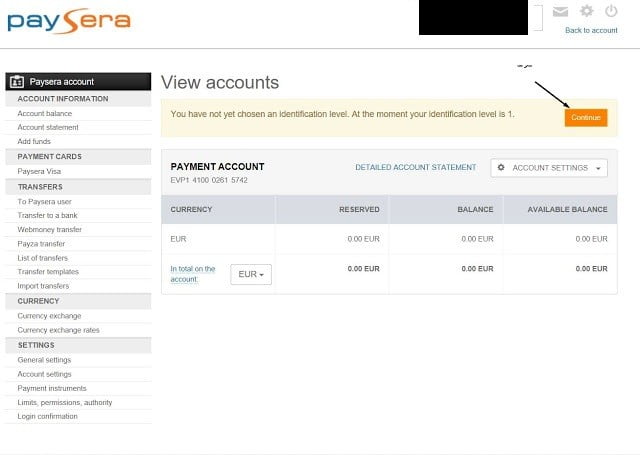This screenshot has height=455, width=640.
Task: Select Add funds menu item
Action: pyautogui.click(x=34, y=141)
